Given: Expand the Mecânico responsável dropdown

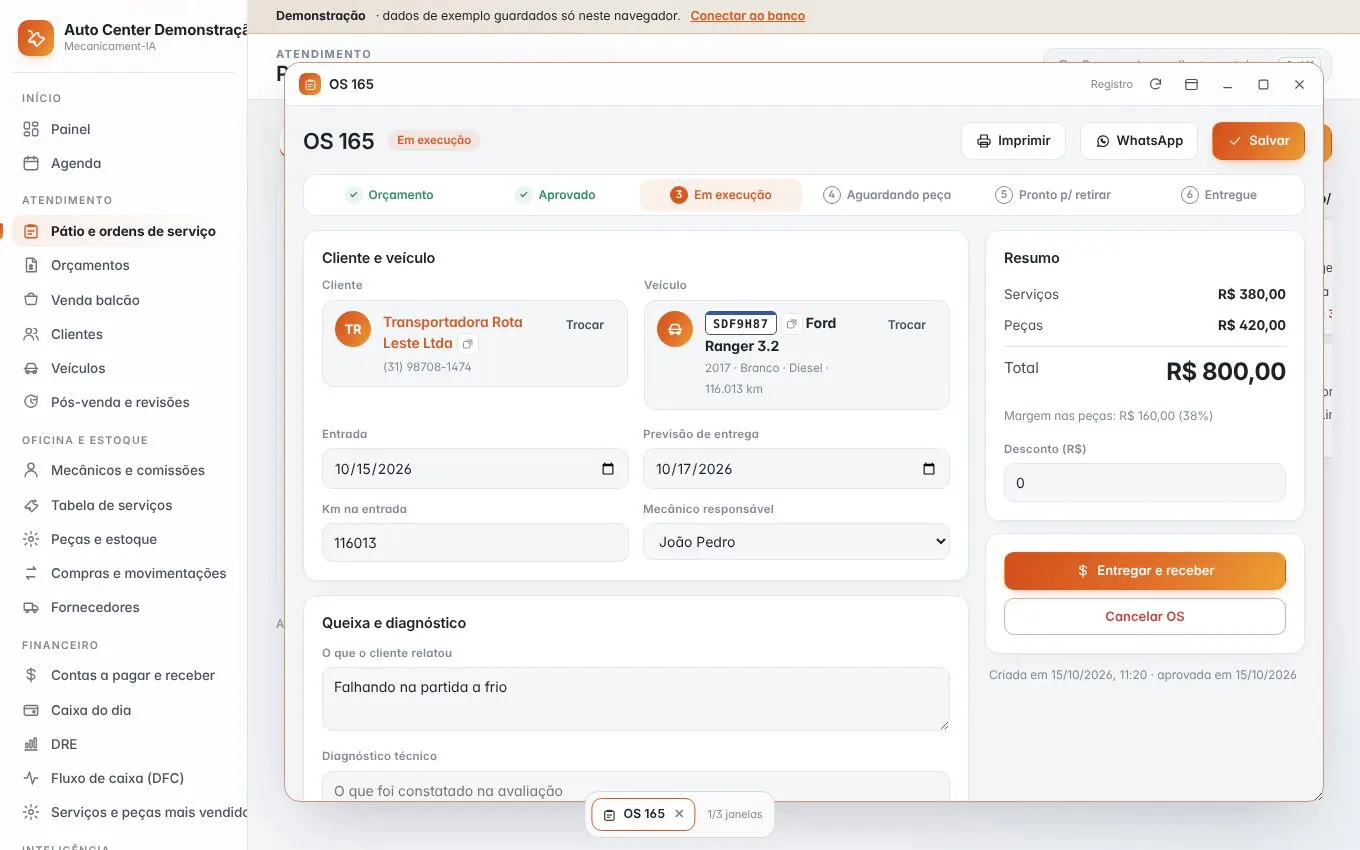Looking at the screenshot, I should tap(796, 542).
